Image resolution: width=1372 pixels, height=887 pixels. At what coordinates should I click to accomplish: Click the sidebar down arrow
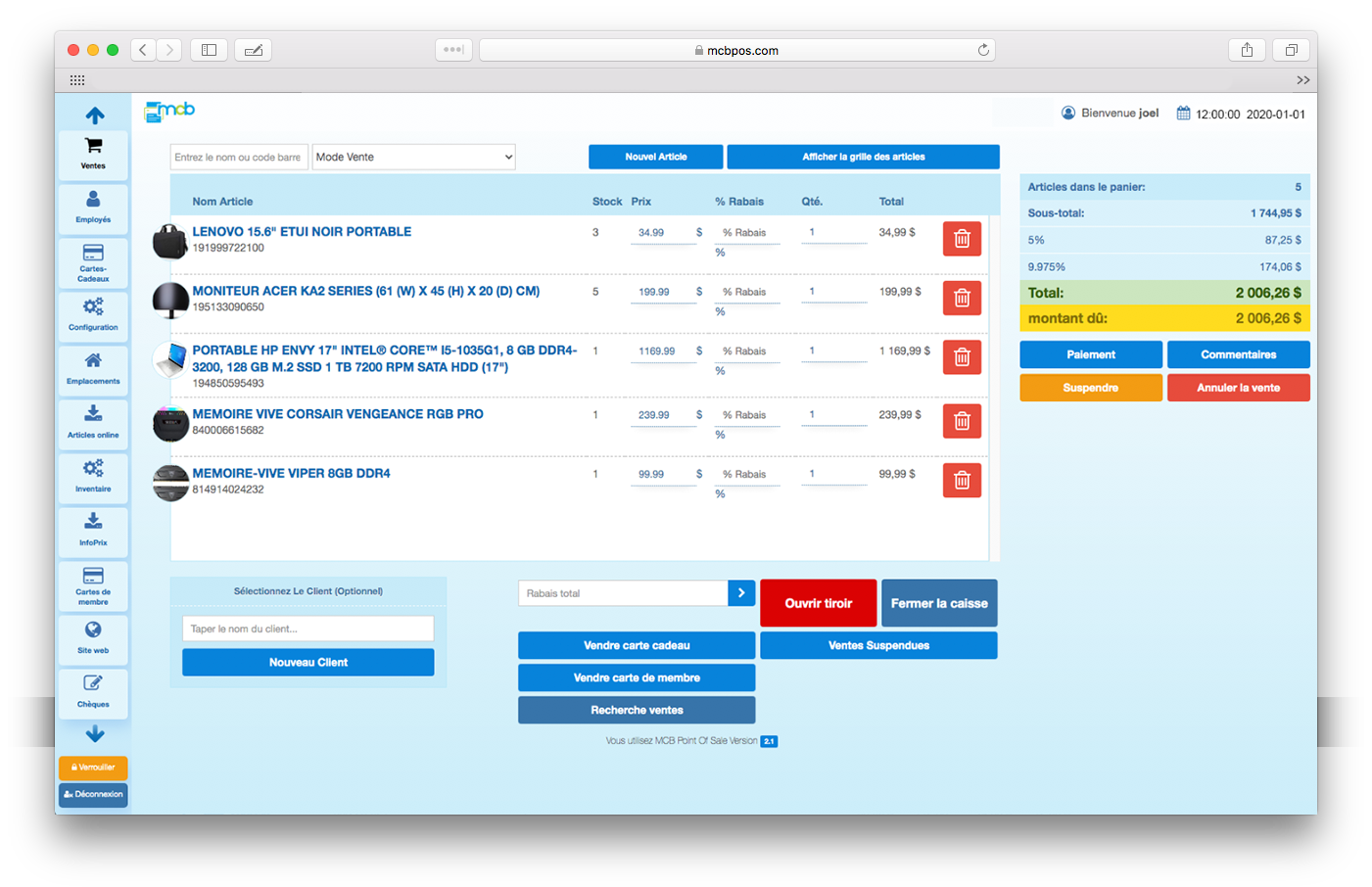[x=95, y=733]
